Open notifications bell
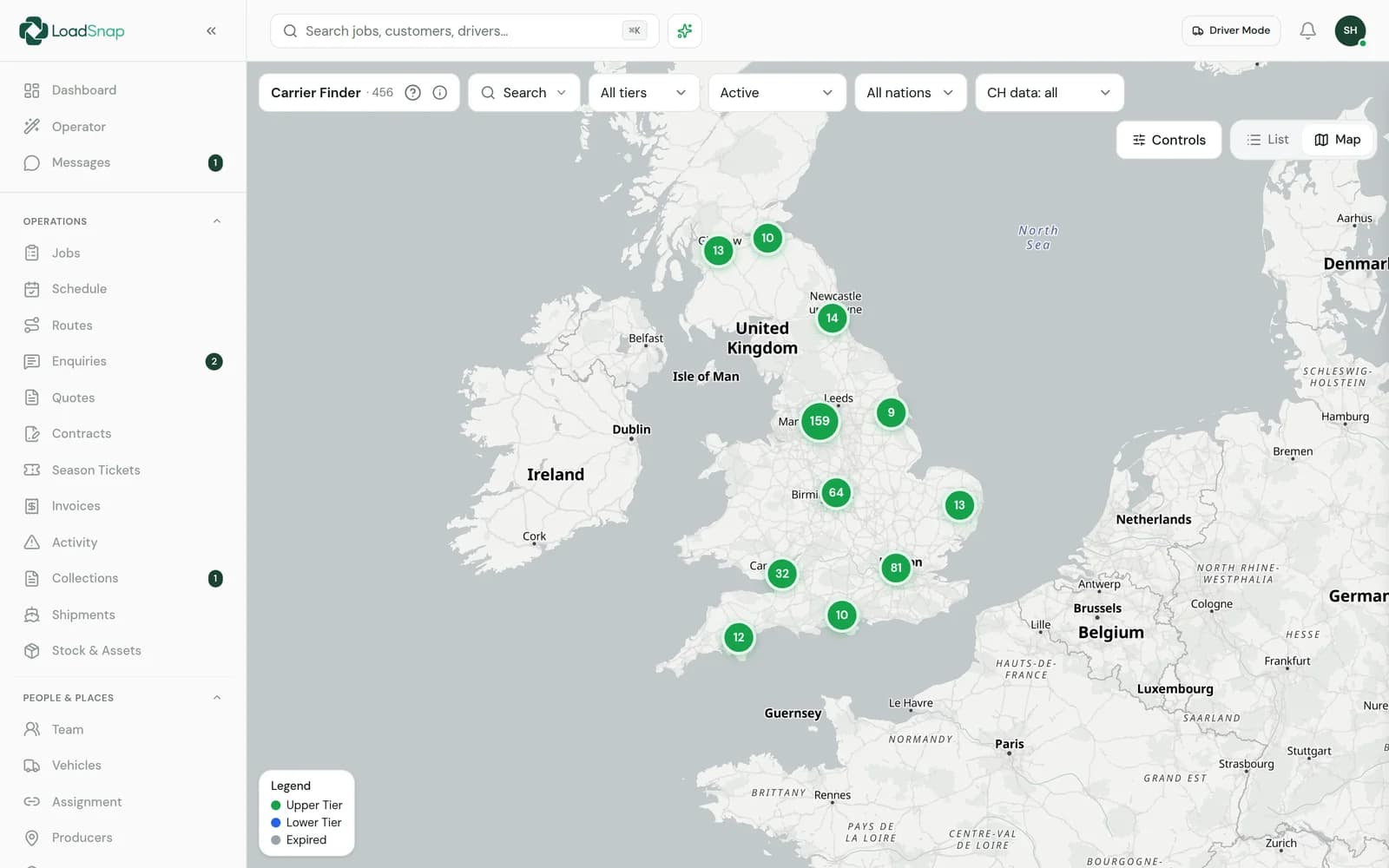The height and width of the screenshot is (868, 1389). point(1307,30)
